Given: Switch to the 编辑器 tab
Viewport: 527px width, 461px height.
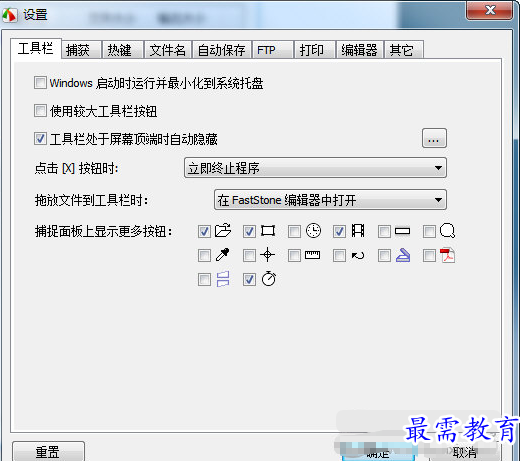Looking at the screenshot, I should 360,50.
